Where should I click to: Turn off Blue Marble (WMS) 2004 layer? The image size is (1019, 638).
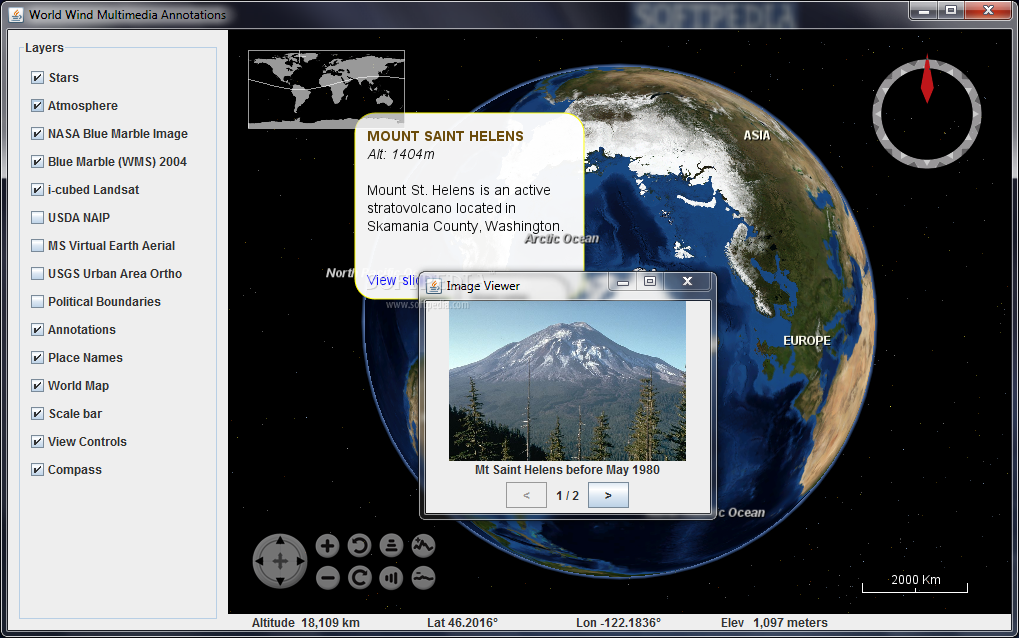(x=37, y=162)
